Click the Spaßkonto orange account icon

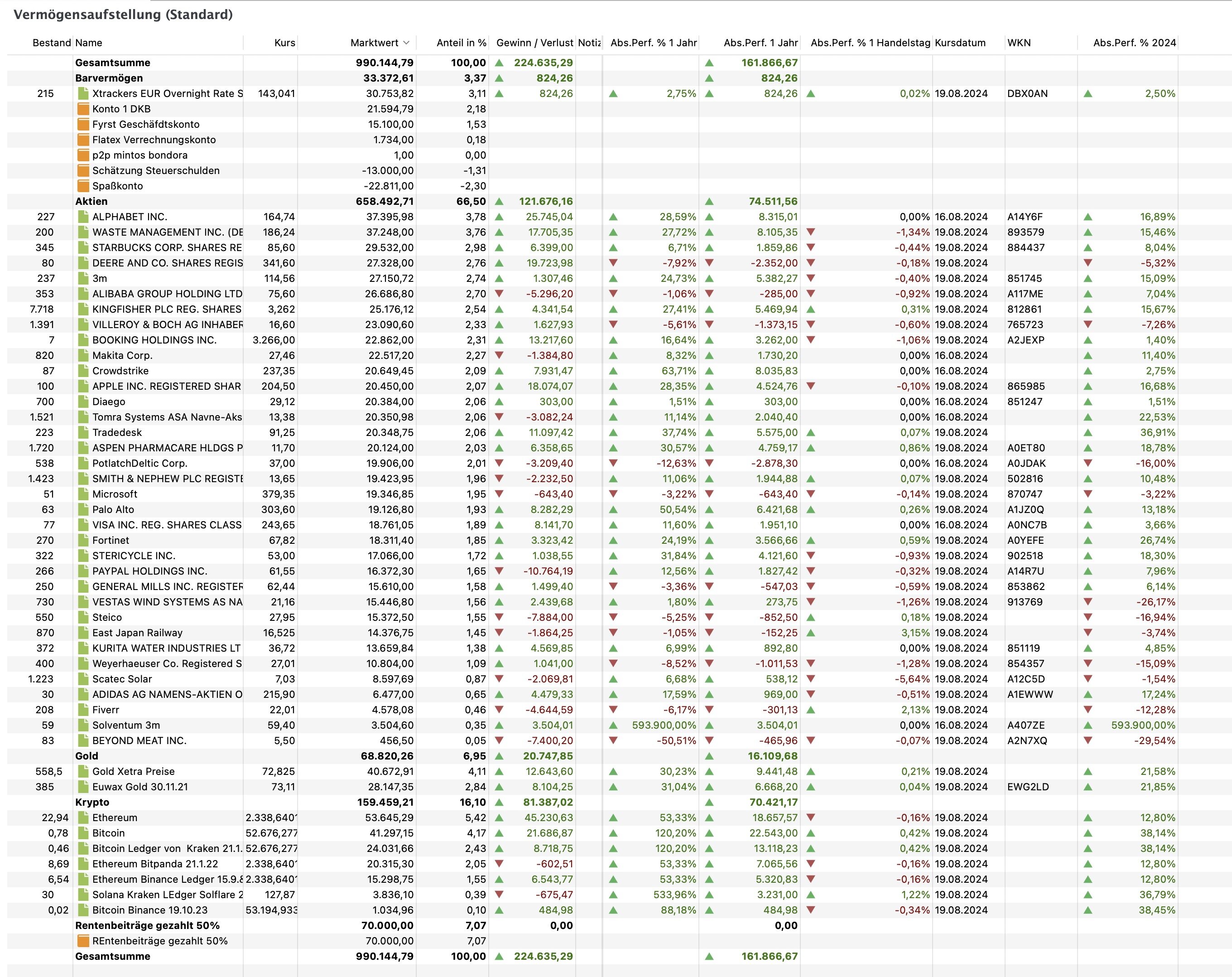click(83, 186)
